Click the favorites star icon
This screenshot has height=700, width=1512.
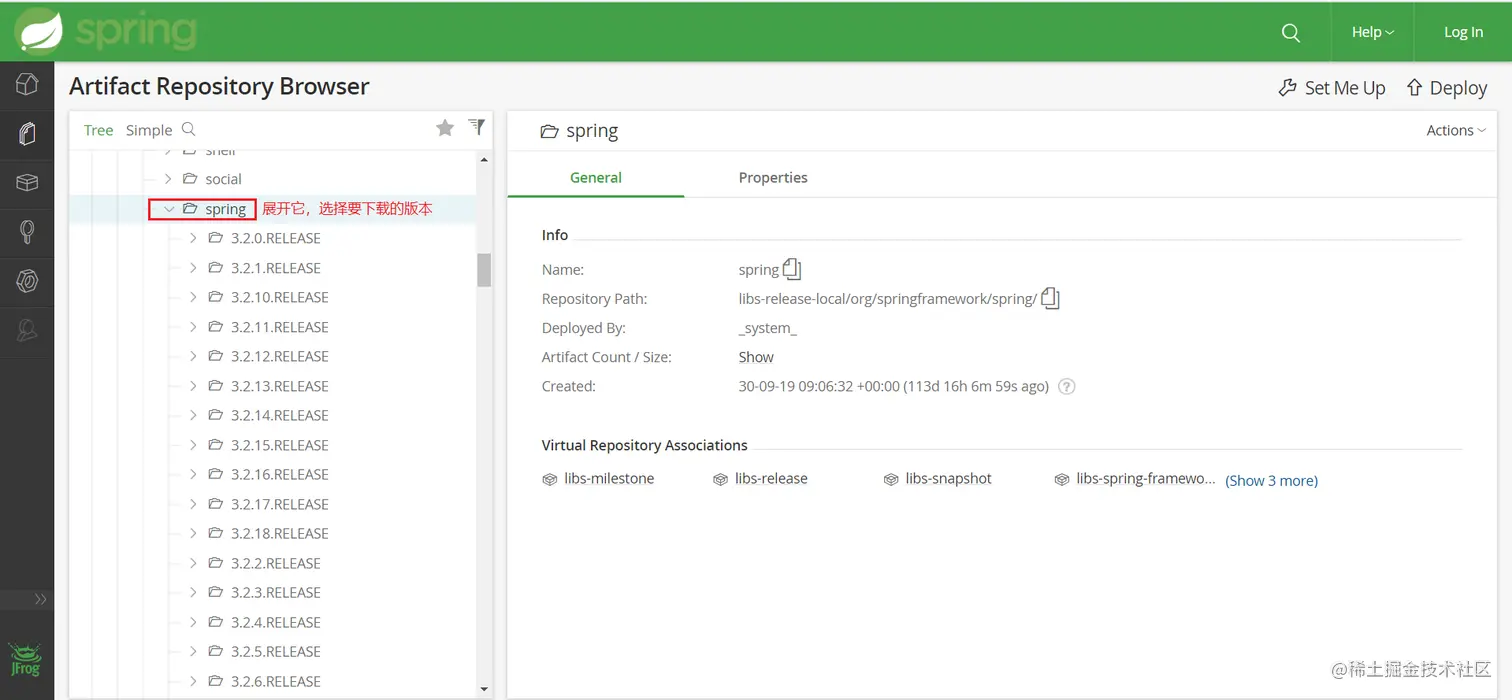[x=445, y=127]
